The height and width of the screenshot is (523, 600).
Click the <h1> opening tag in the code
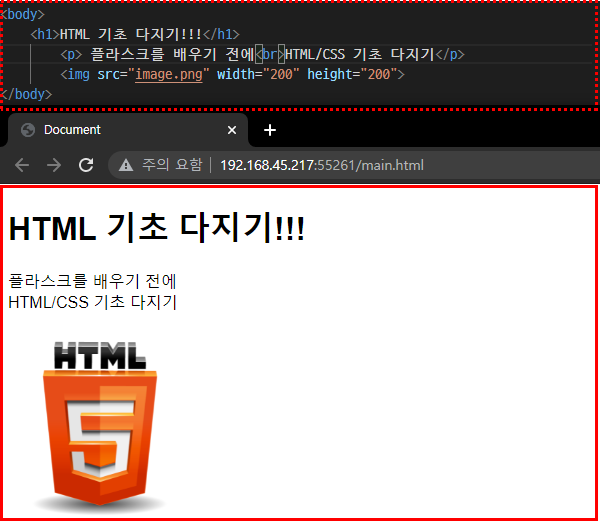[x=45, y=34]
